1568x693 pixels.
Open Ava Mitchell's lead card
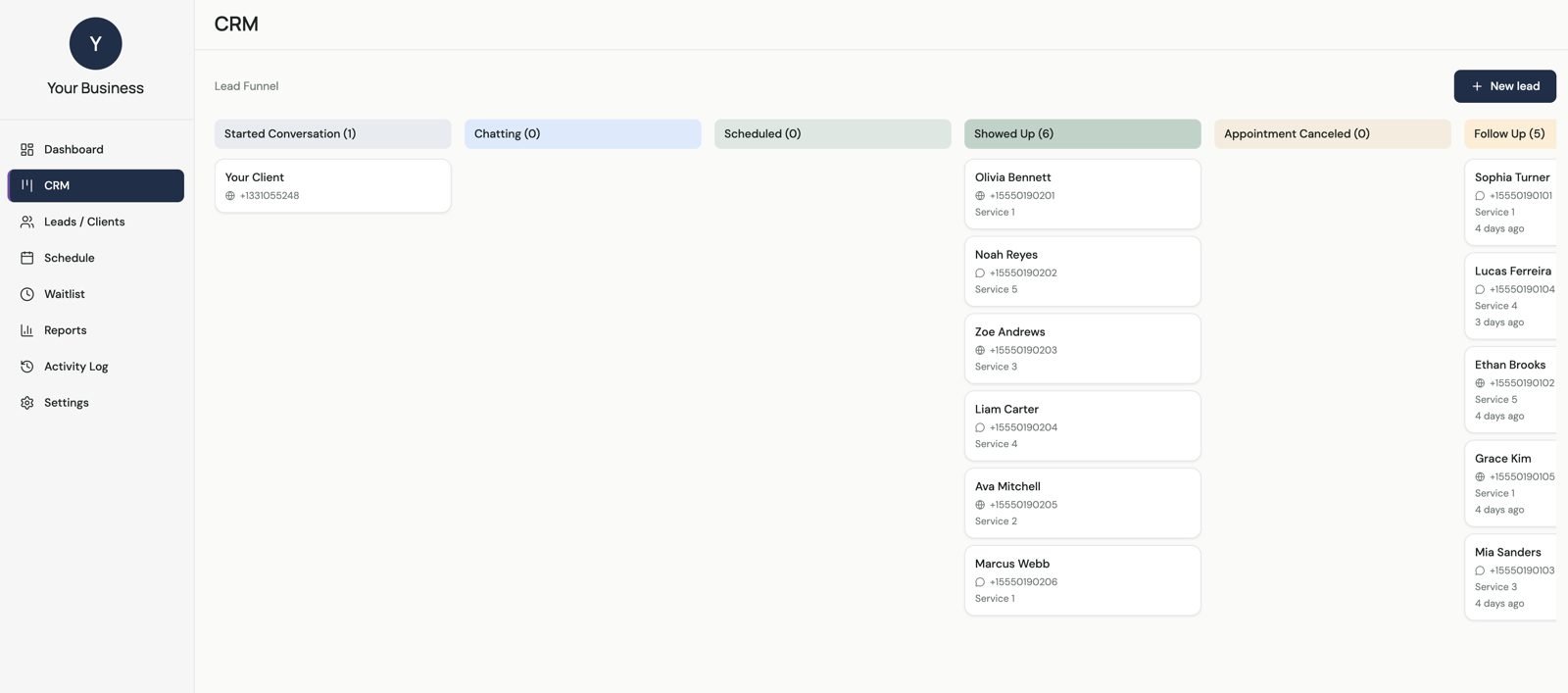tap(1083, 504)
